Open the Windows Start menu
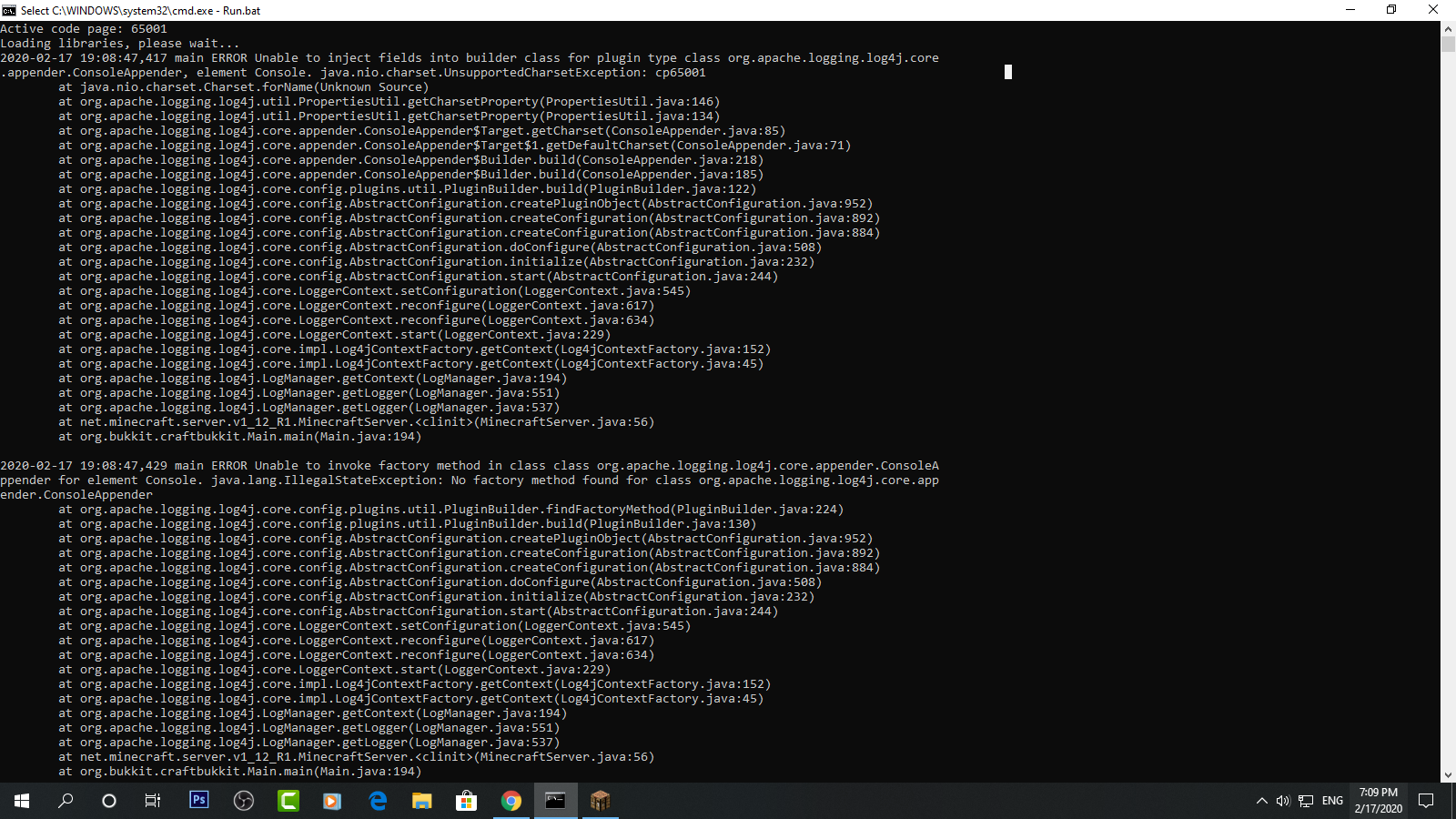 (22, 801)
